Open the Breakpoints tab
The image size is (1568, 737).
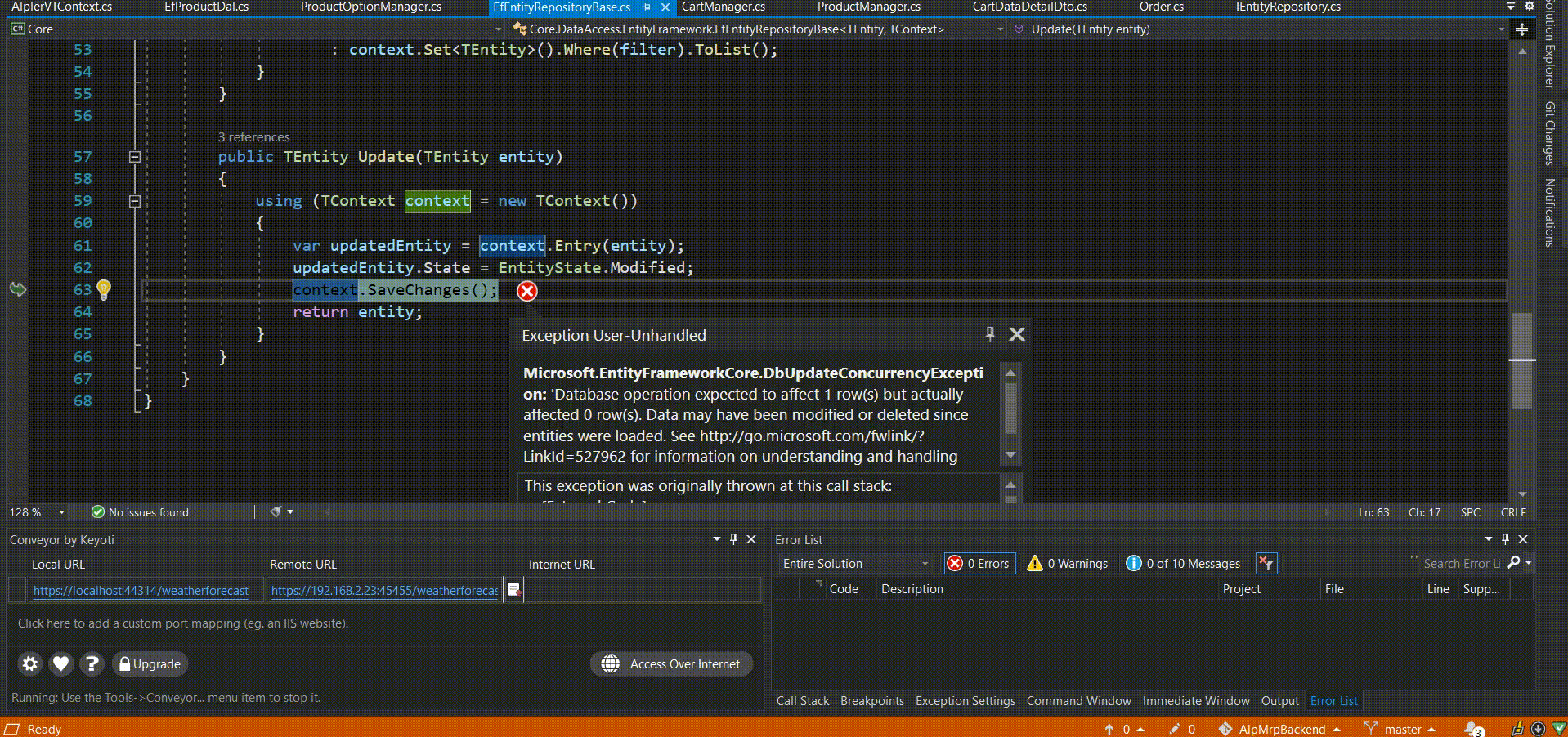pos(872,701)
